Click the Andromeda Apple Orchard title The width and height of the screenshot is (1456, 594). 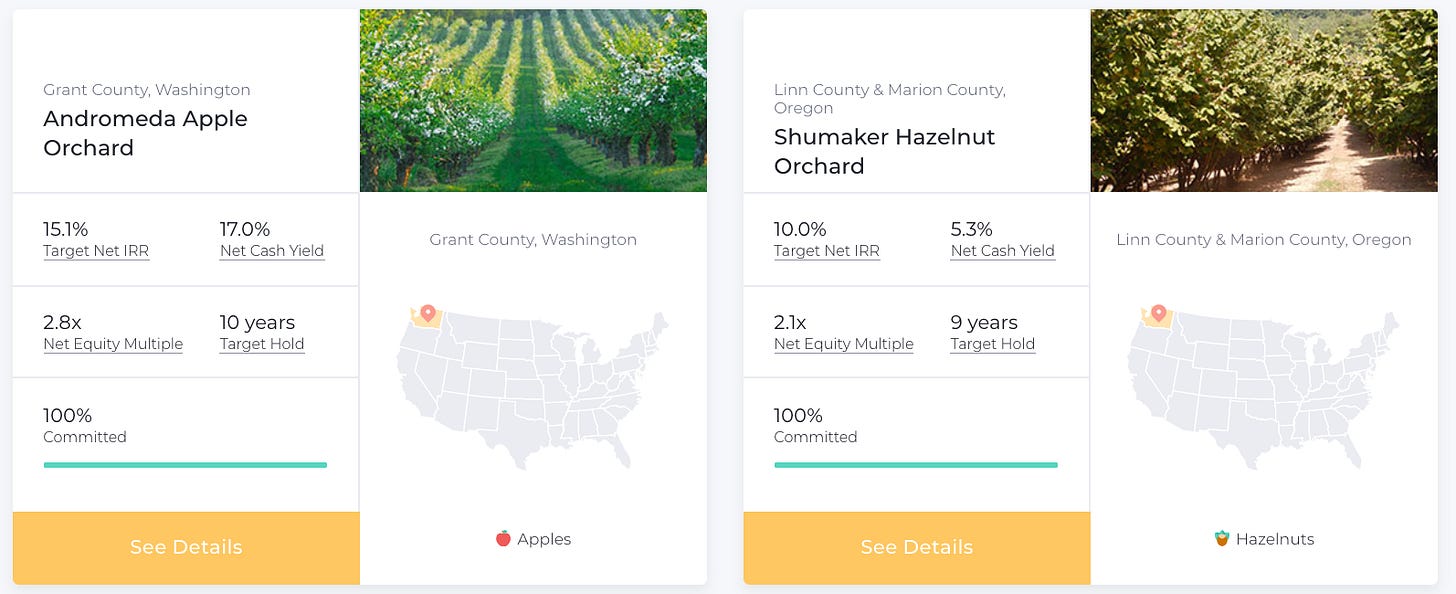pos(145,133)
